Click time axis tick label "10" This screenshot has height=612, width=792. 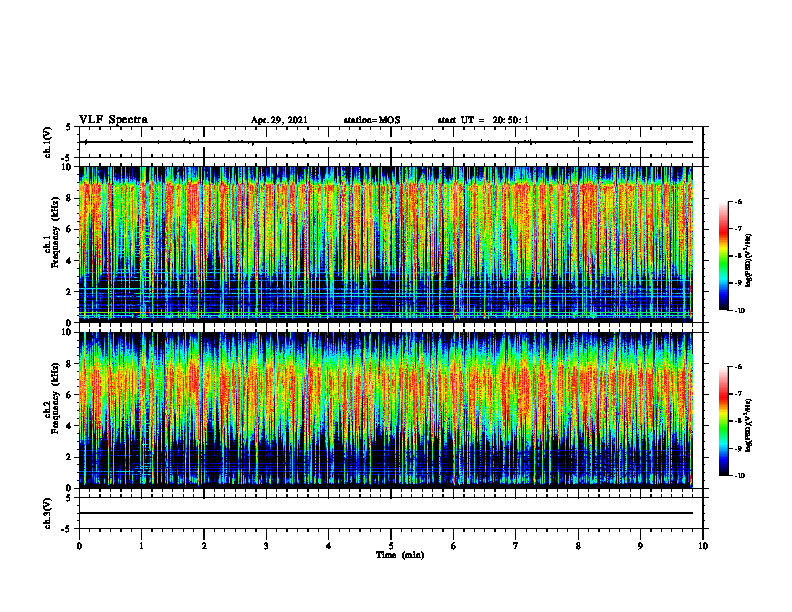(703, 546)
